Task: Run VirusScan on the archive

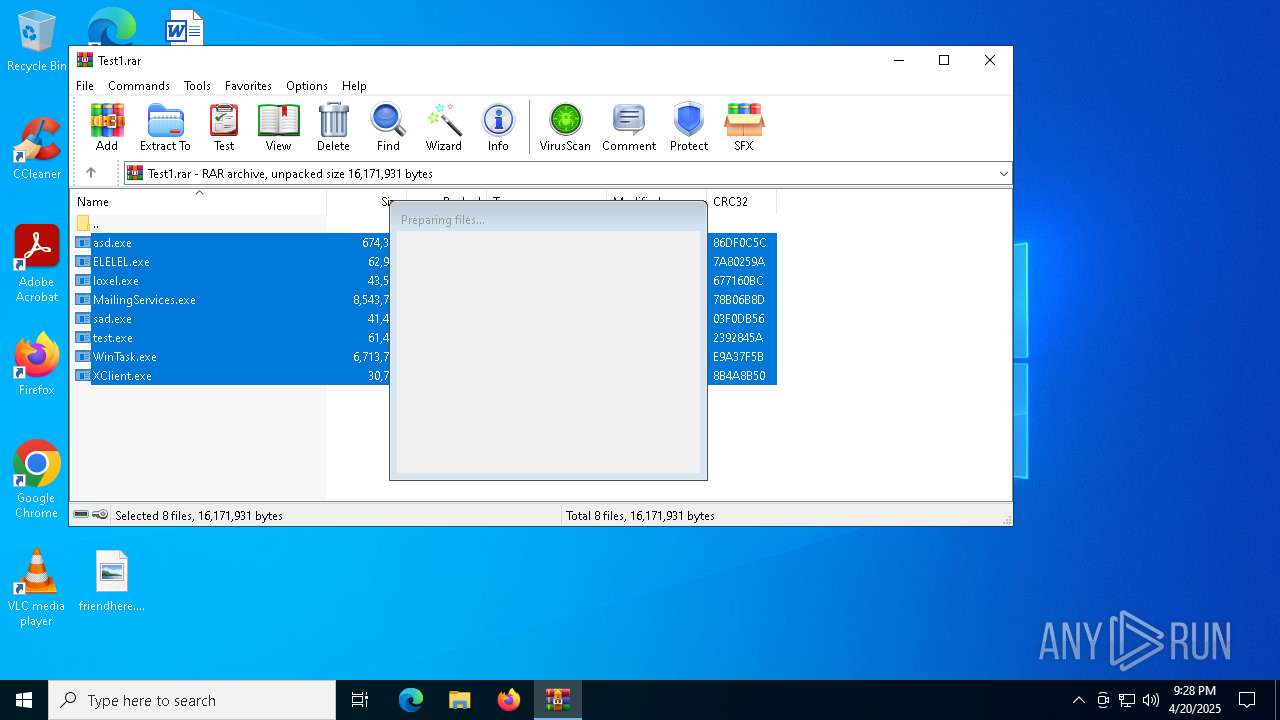Action: pyautogui.click(x=565, y=127)
